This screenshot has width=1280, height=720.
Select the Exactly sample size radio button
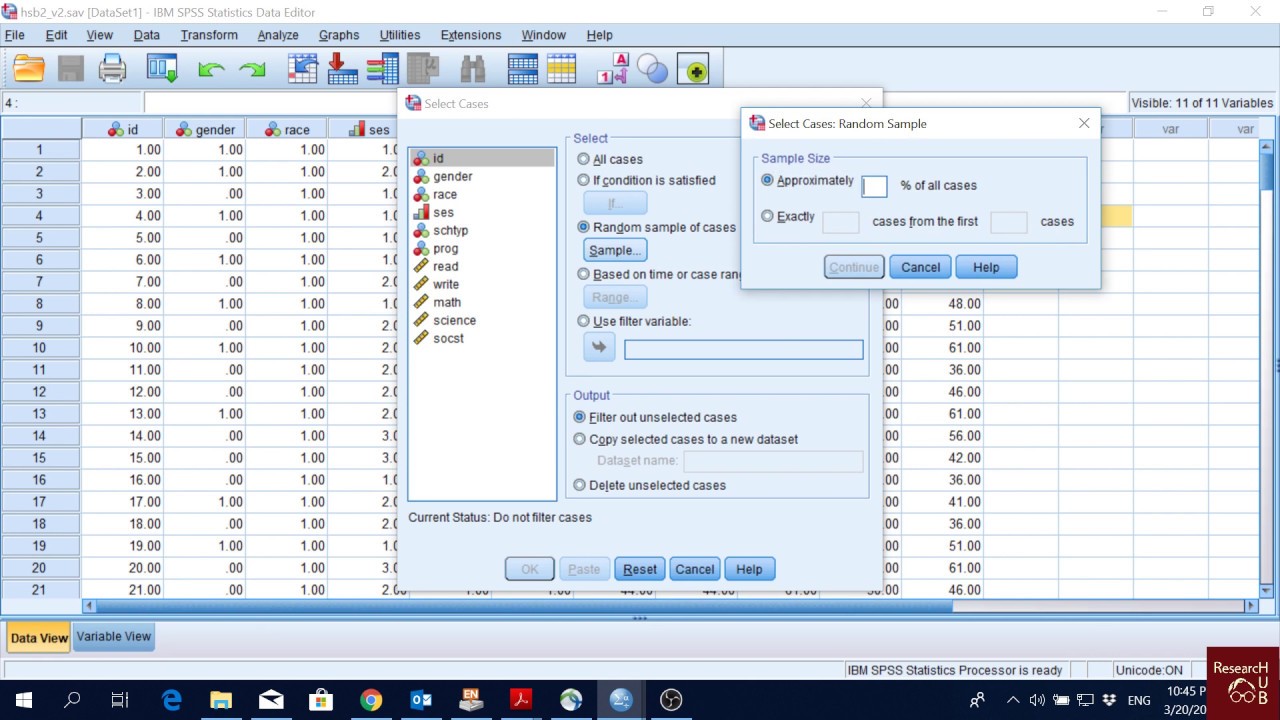[767, 216]
